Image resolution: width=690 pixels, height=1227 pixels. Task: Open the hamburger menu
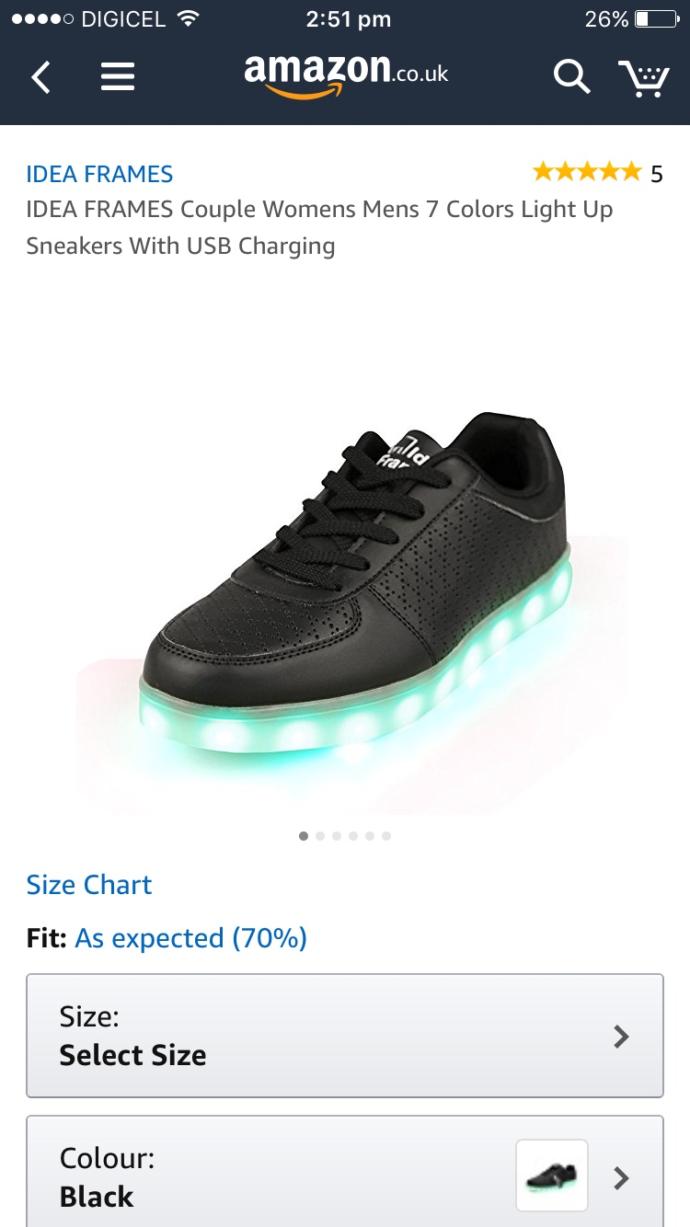118,77
